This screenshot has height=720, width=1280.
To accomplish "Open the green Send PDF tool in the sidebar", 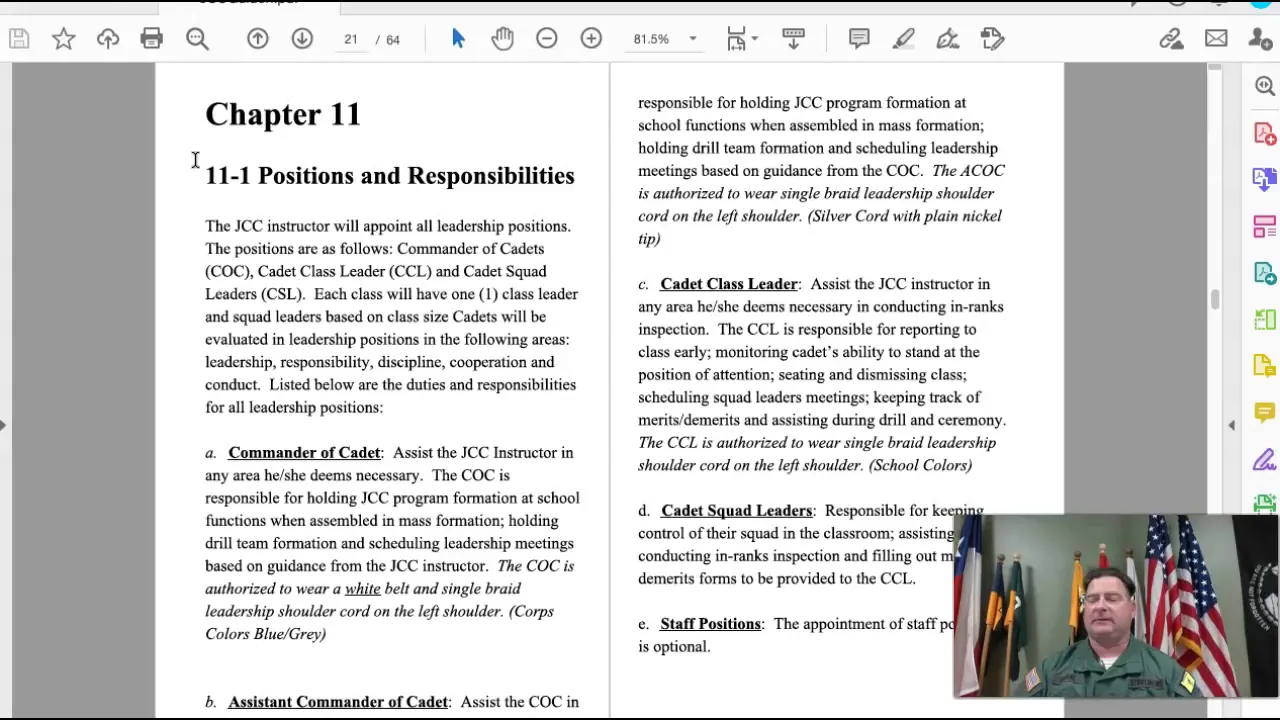I will 1265,273.
